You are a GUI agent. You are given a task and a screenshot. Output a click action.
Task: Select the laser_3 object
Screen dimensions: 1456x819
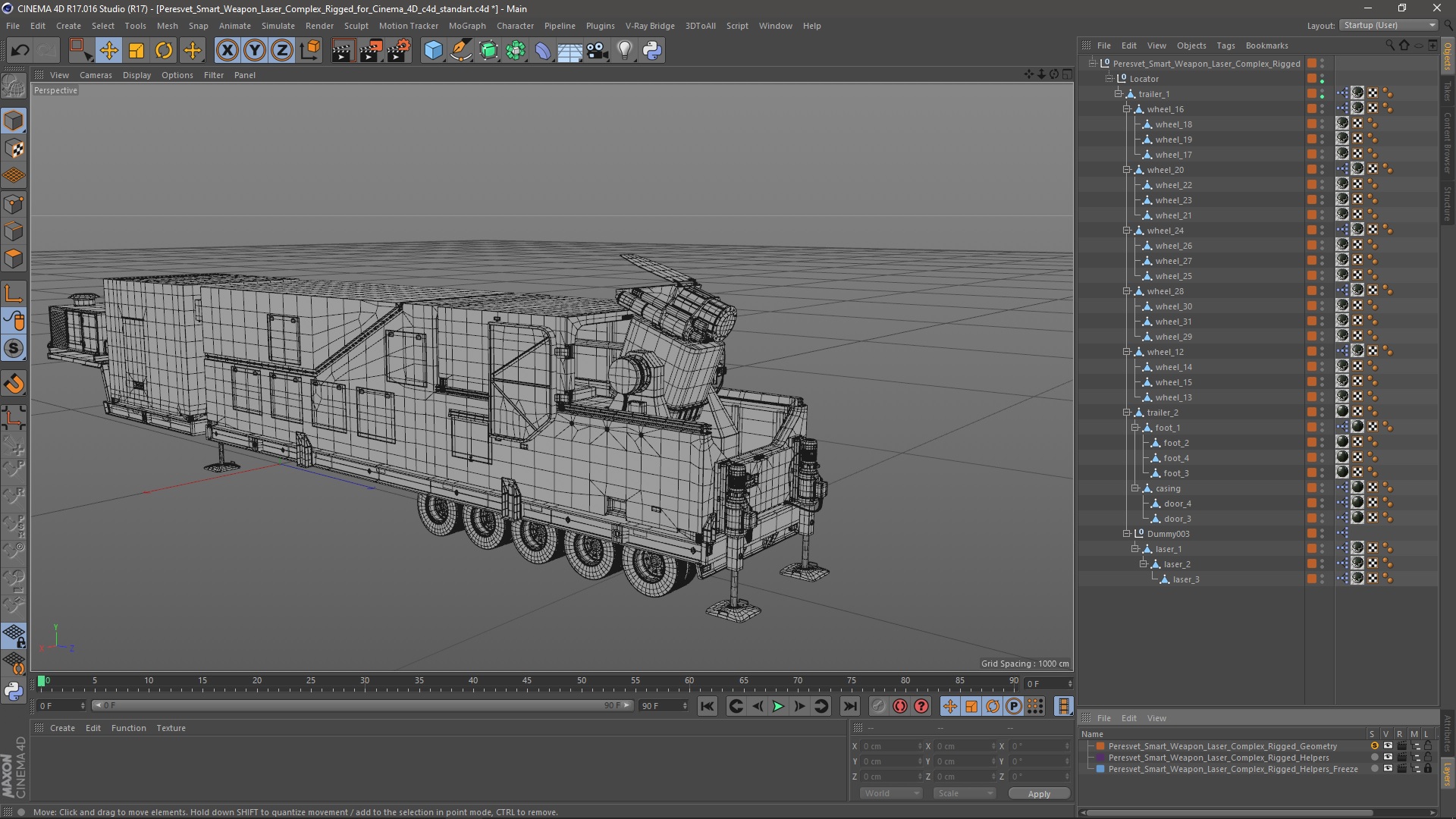point(1185,579)
